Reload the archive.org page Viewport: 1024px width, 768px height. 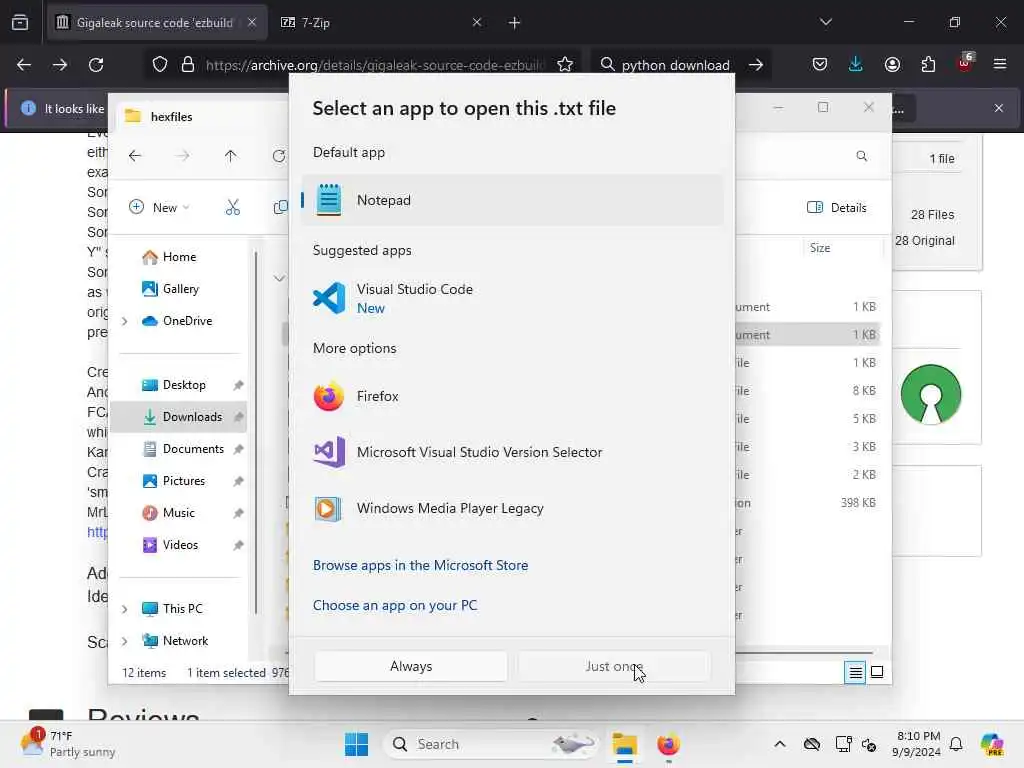[x=96, y=65]
